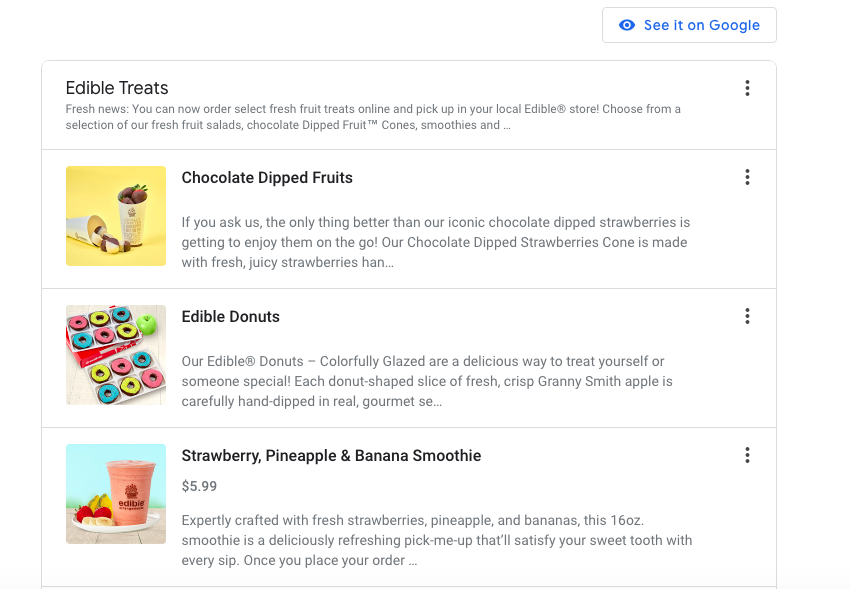Open the Chocolate Dipped Fruits cone thumbnail
850x589 pixels.
115,217
